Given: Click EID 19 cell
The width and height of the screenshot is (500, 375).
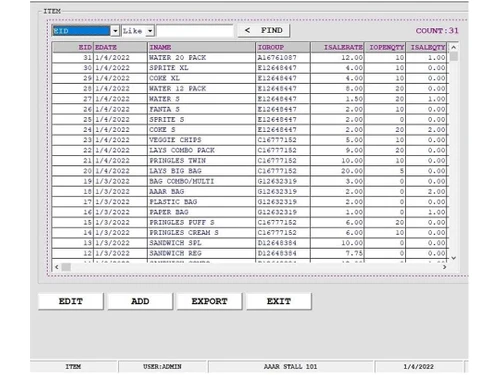Looking at the screenshot, I should [x=73, y=181].
